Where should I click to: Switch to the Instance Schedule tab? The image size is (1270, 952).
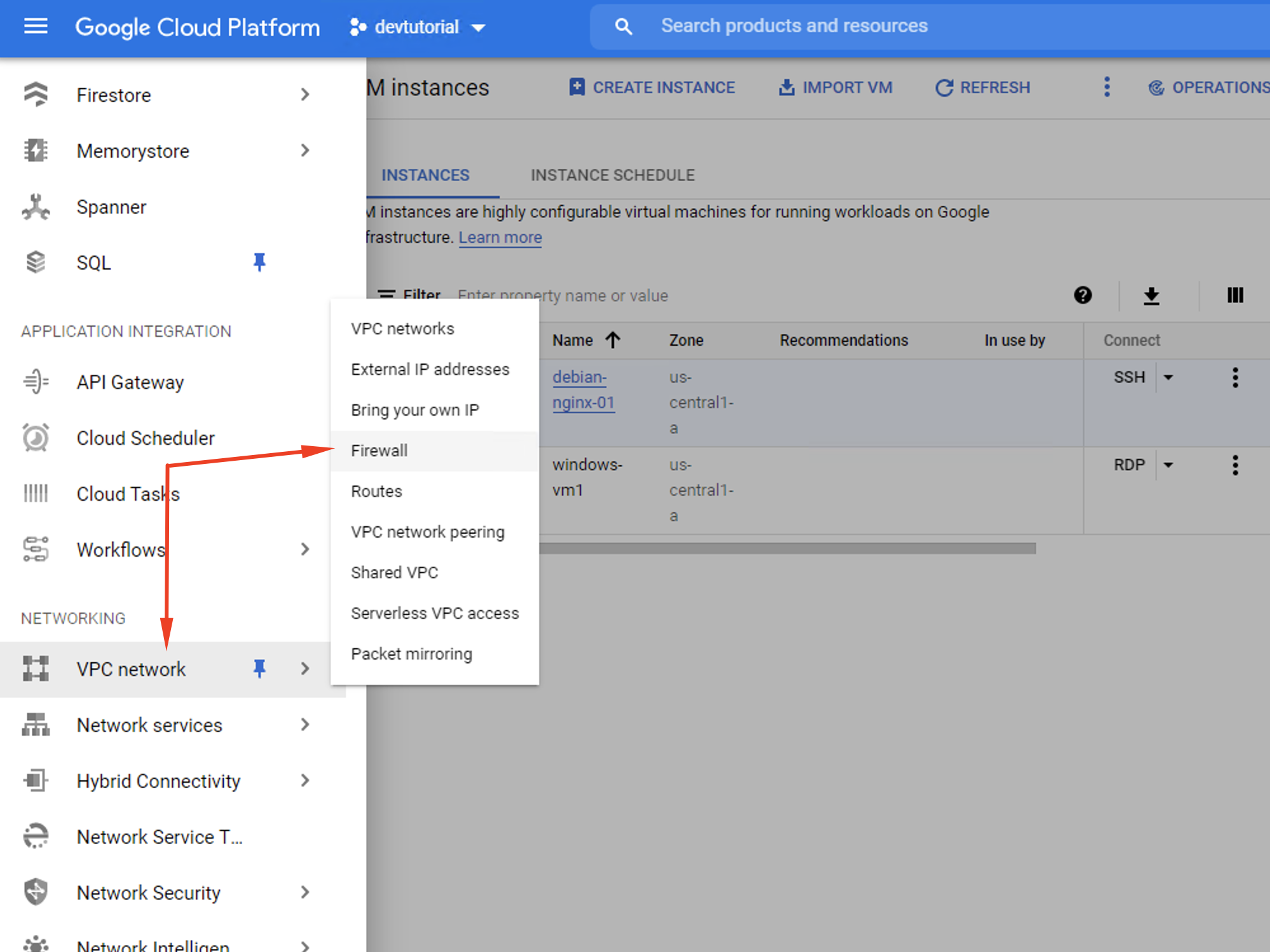click(613, 175)
